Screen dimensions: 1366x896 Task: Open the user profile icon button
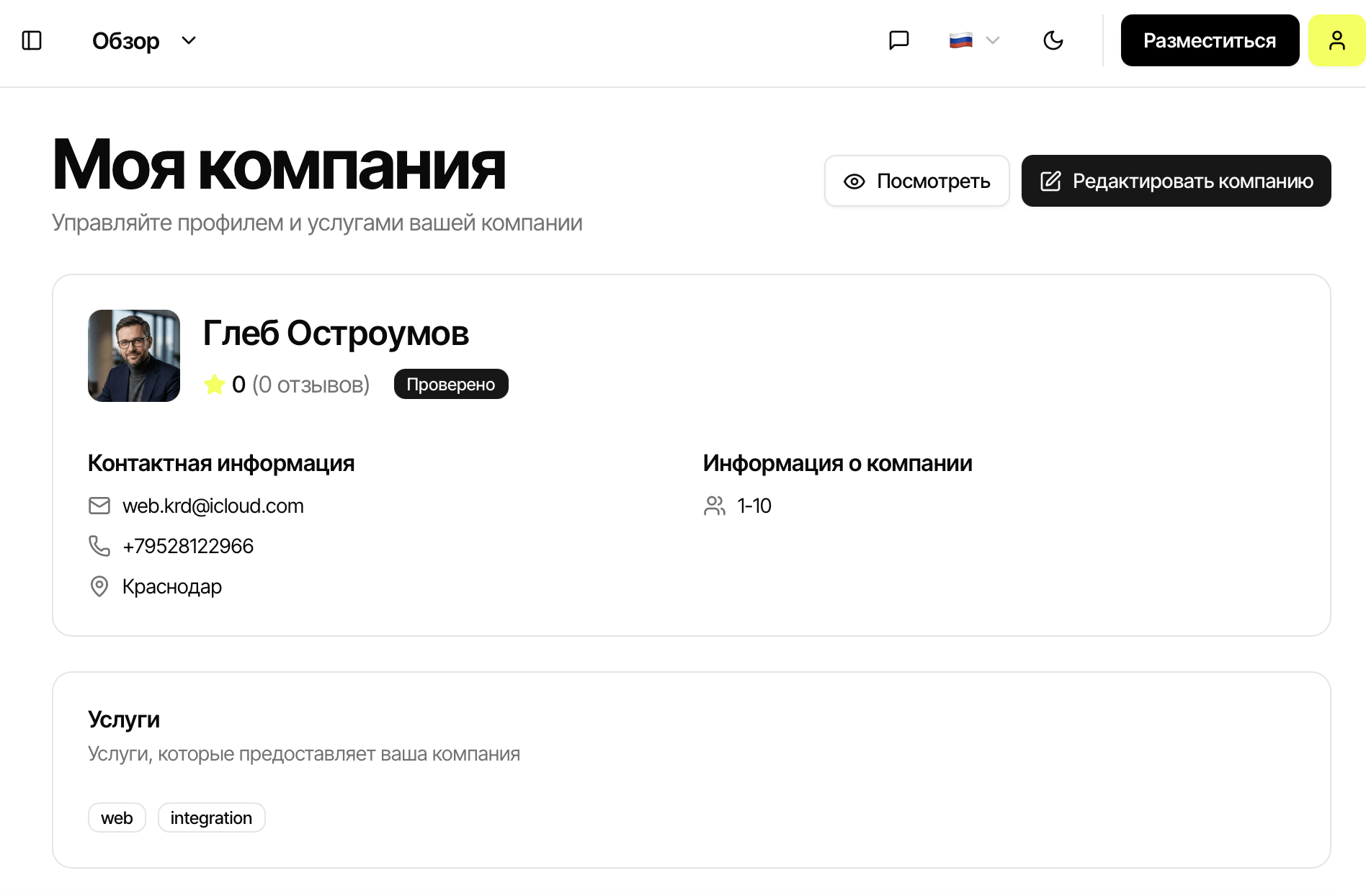(x=1336, y=40)
